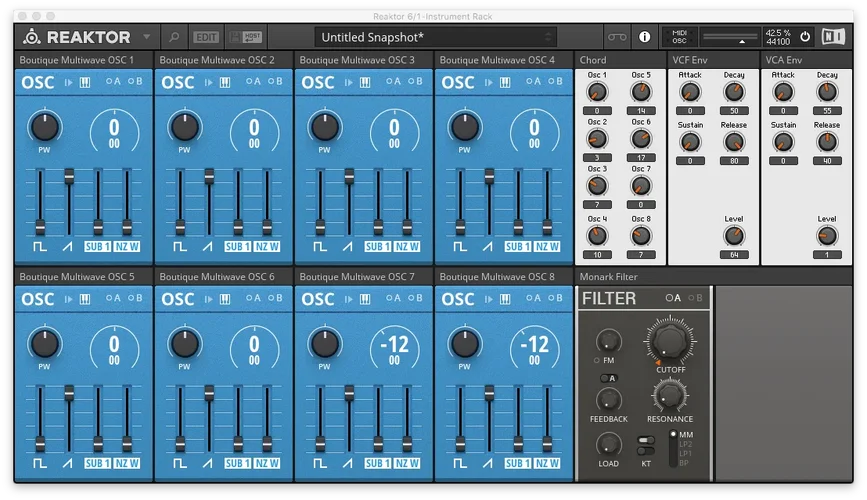Viewport: 867px width, 500px height.
Task: Open the NZ W selector in OSC 7
Action: tap(407, 463)
